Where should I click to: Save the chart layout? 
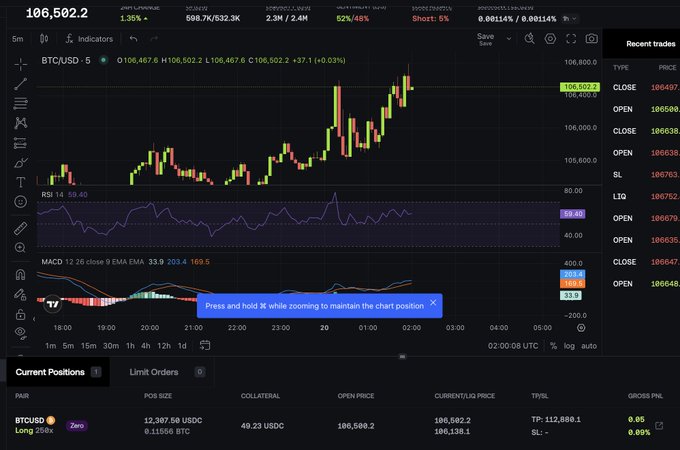(x=485, y=39)
